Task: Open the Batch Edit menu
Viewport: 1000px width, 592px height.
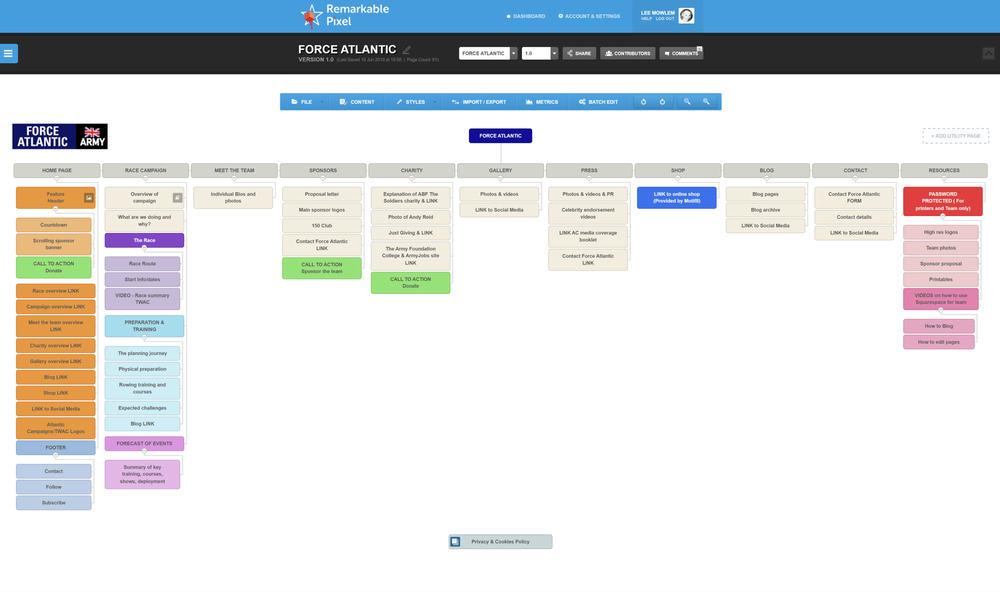Action: [x=598, y=102]
